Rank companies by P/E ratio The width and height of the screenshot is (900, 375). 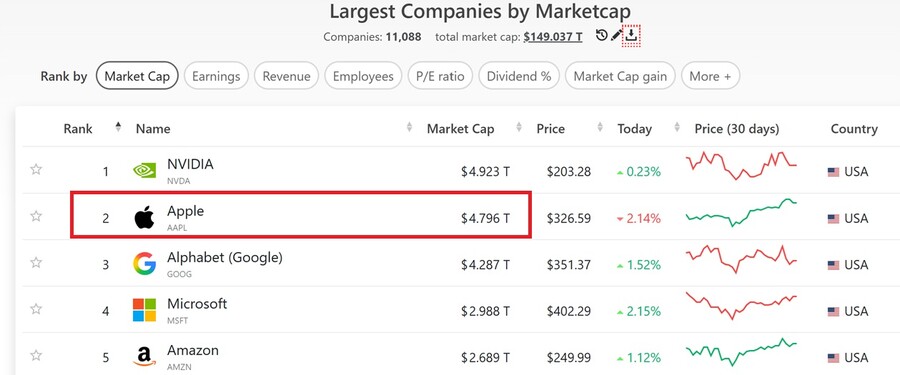440,76
